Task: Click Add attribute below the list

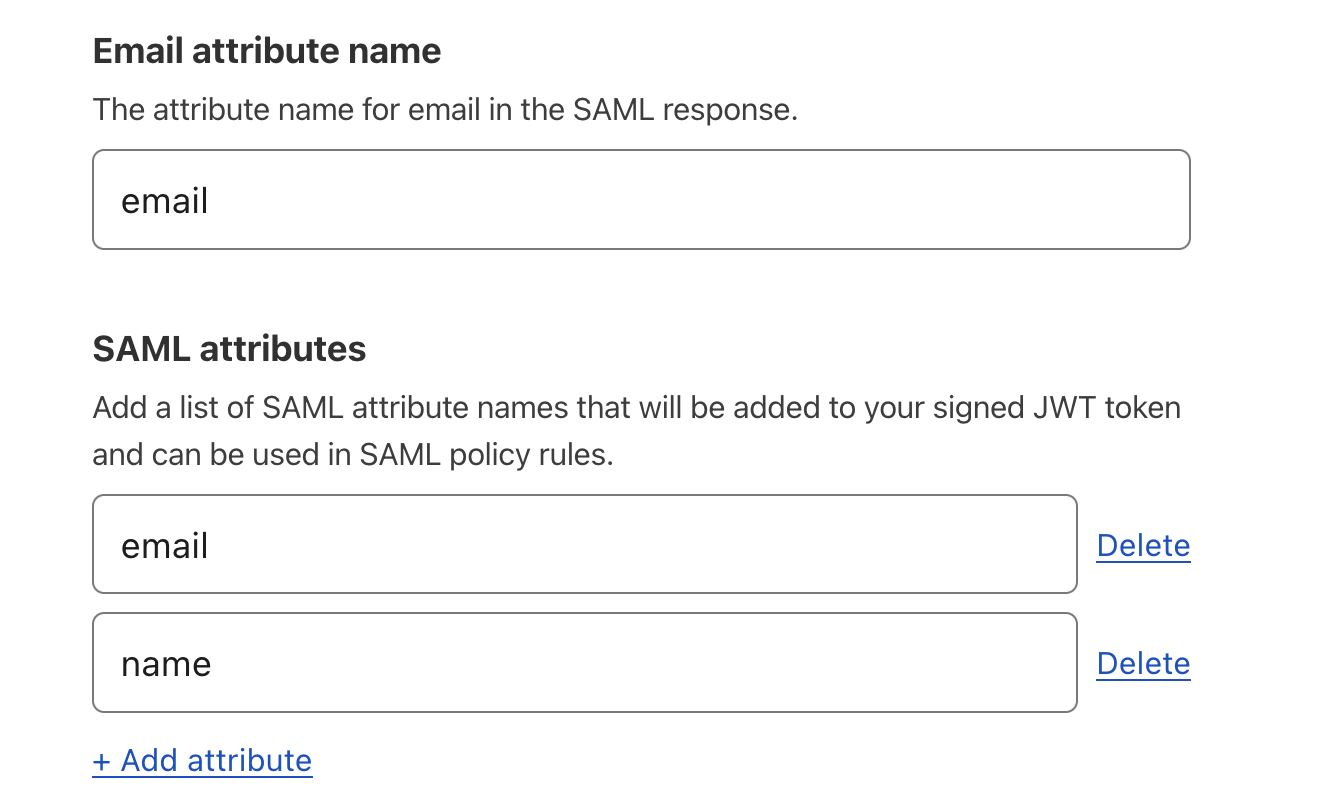Action: tap(202, 760)
